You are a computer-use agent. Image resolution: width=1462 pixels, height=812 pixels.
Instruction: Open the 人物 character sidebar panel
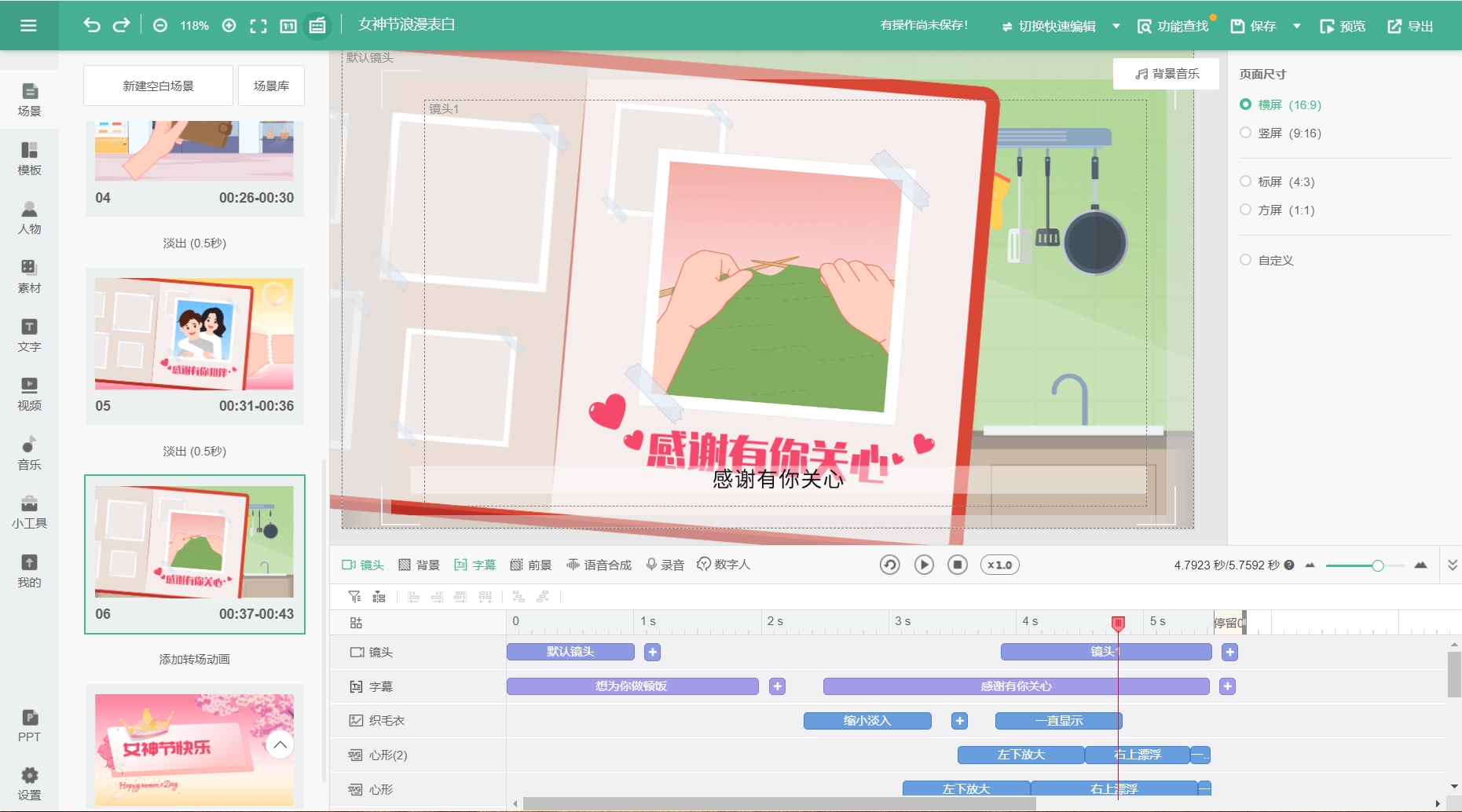click(x=29, y=218)
